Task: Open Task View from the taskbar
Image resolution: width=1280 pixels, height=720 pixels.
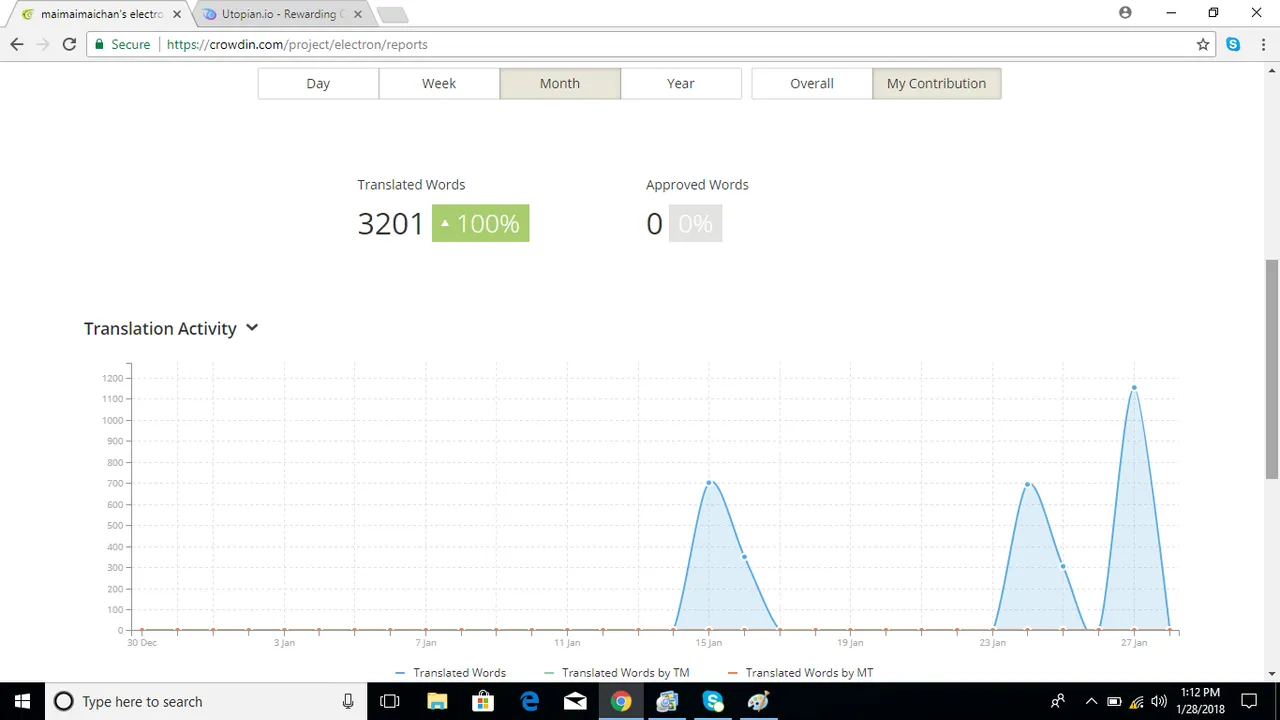Action: point(390,701)
